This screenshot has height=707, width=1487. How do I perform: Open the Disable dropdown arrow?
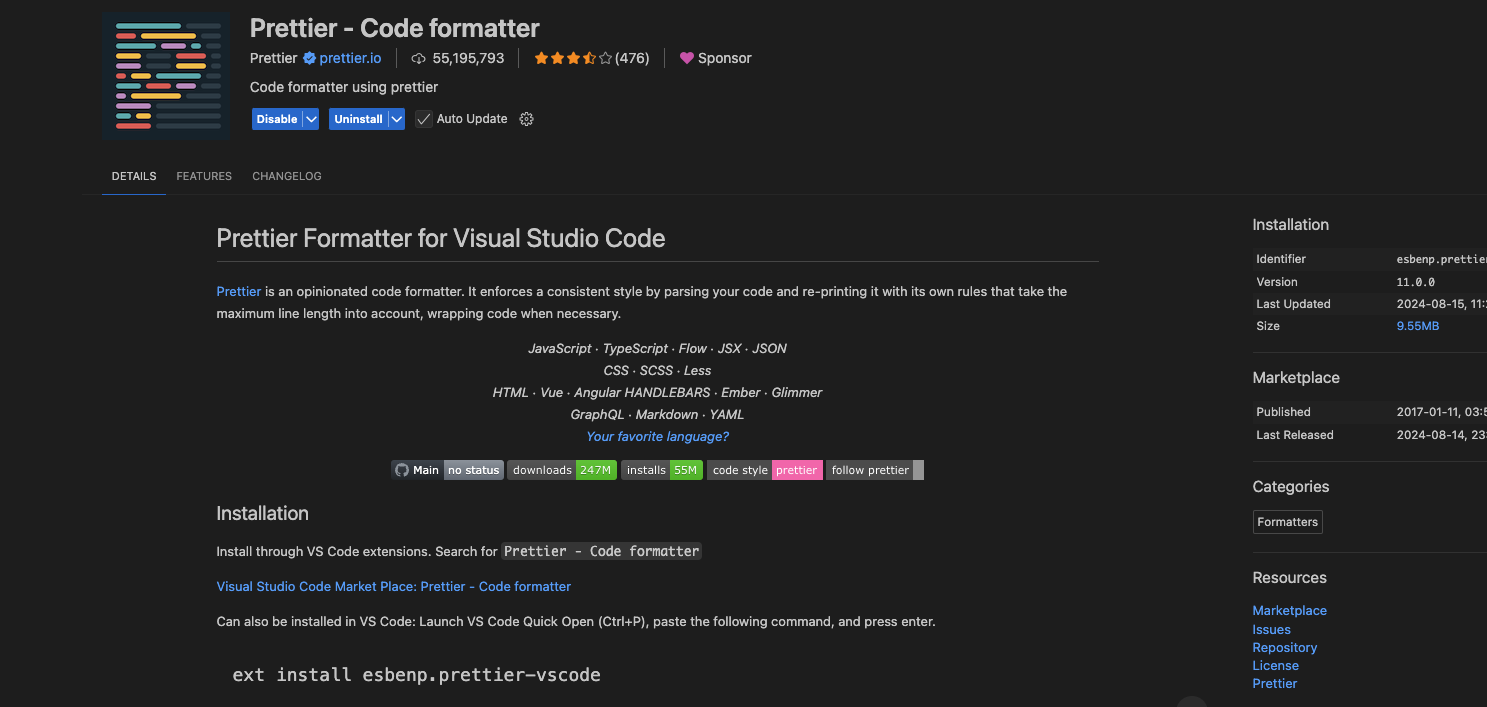coord(310,119)
